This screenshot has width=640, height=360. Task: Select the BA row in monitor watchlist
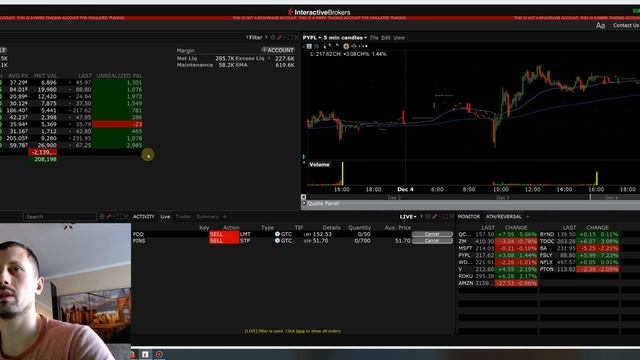point(579,248)
